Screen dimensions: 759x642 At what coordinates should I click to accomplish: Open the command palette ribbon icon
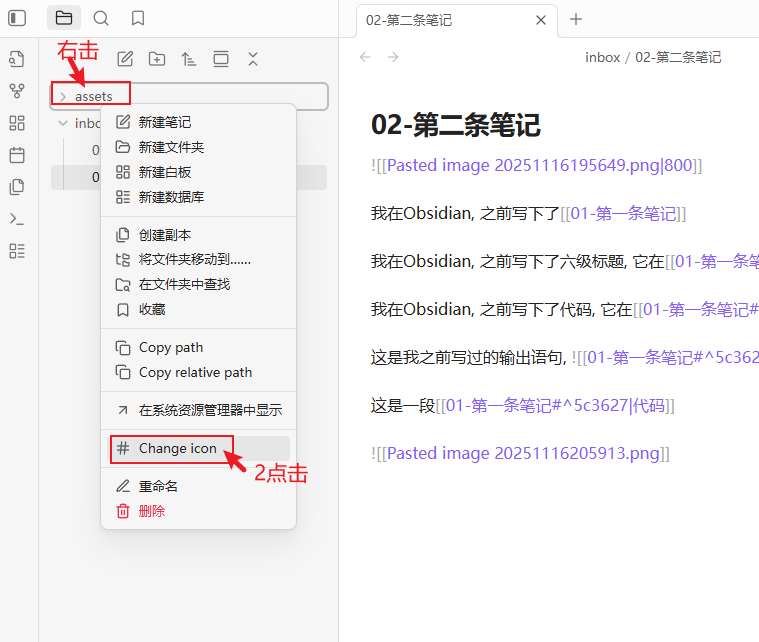coord(17,219)
